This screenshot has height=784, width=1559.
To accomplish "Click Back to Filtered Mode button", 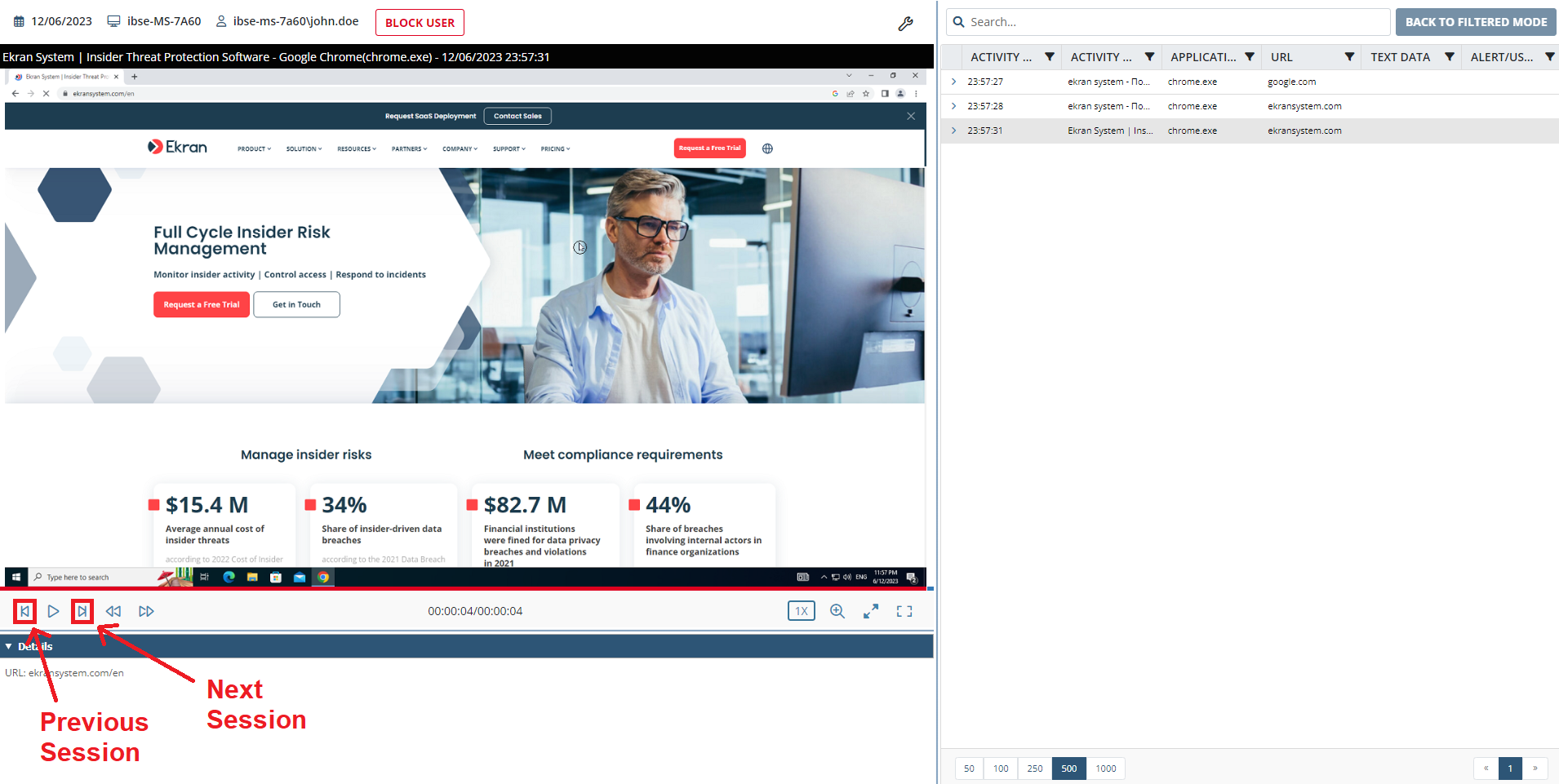I will [1476, 22].
